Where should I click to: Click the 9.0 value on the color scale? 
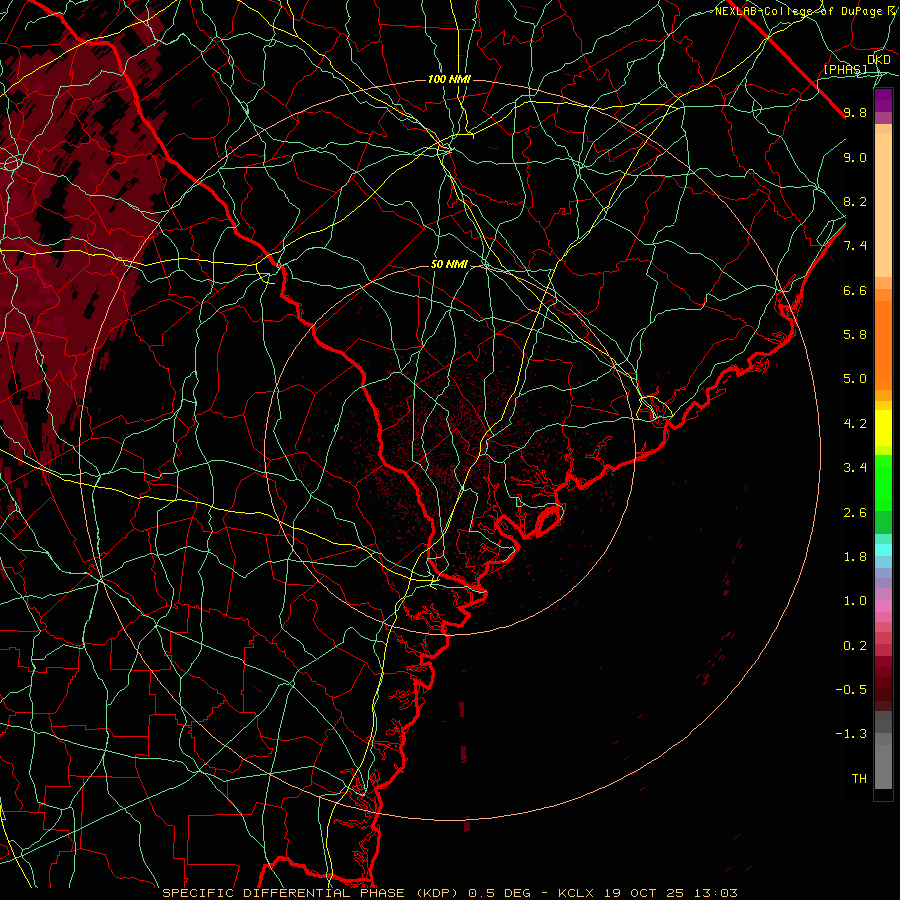coord(855,157)
